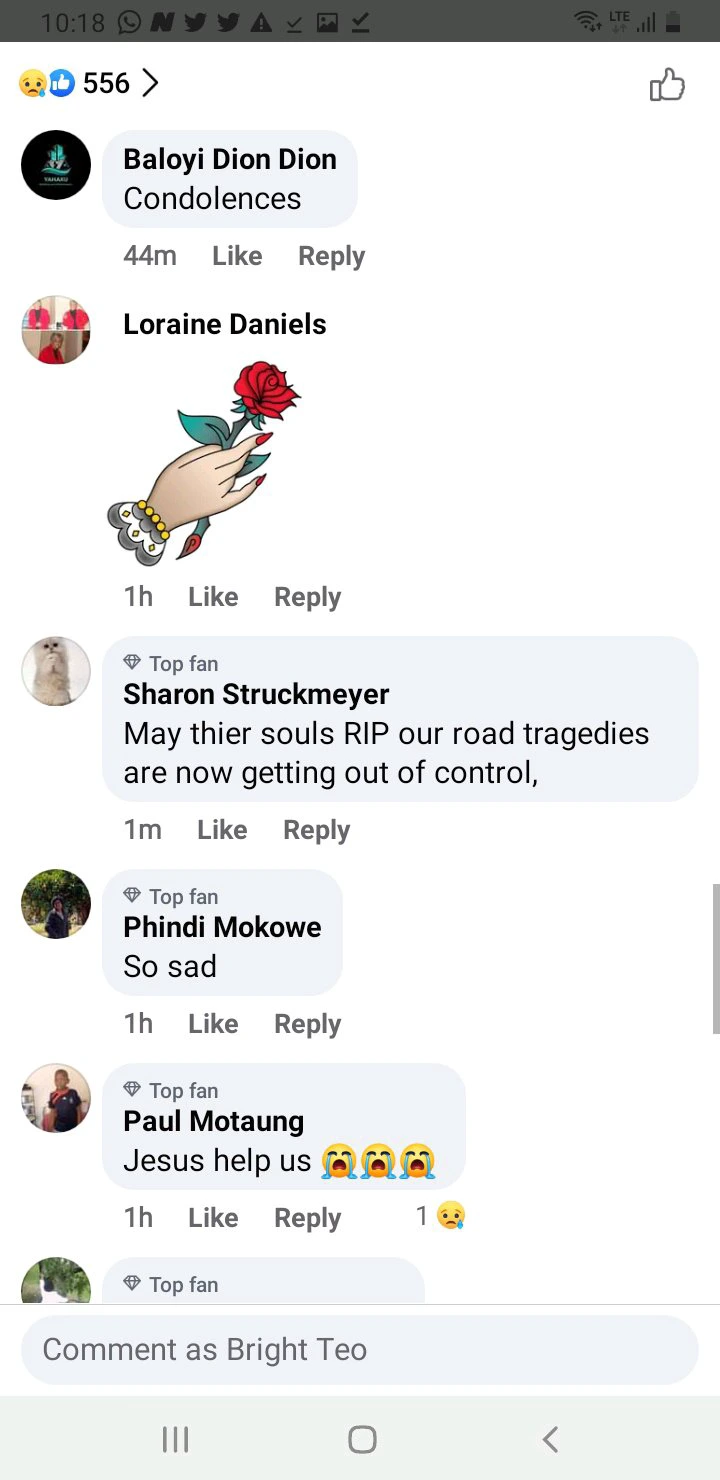Open Loraine Daniels' profile avatar
720x1480 pixels.
(56, 330)
